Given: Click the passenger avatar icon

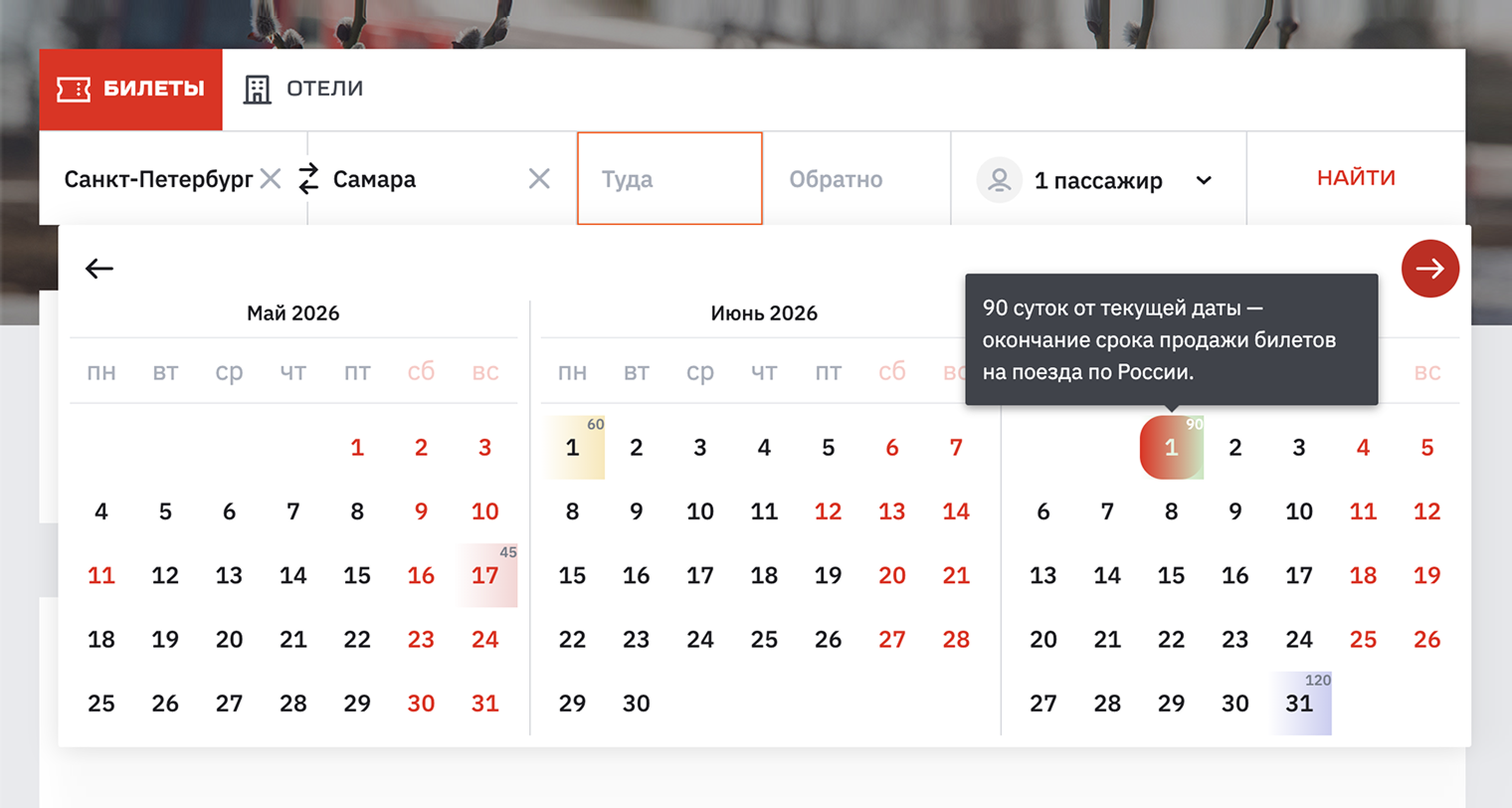Looking at the screenshot, I should pos(1000,180).
